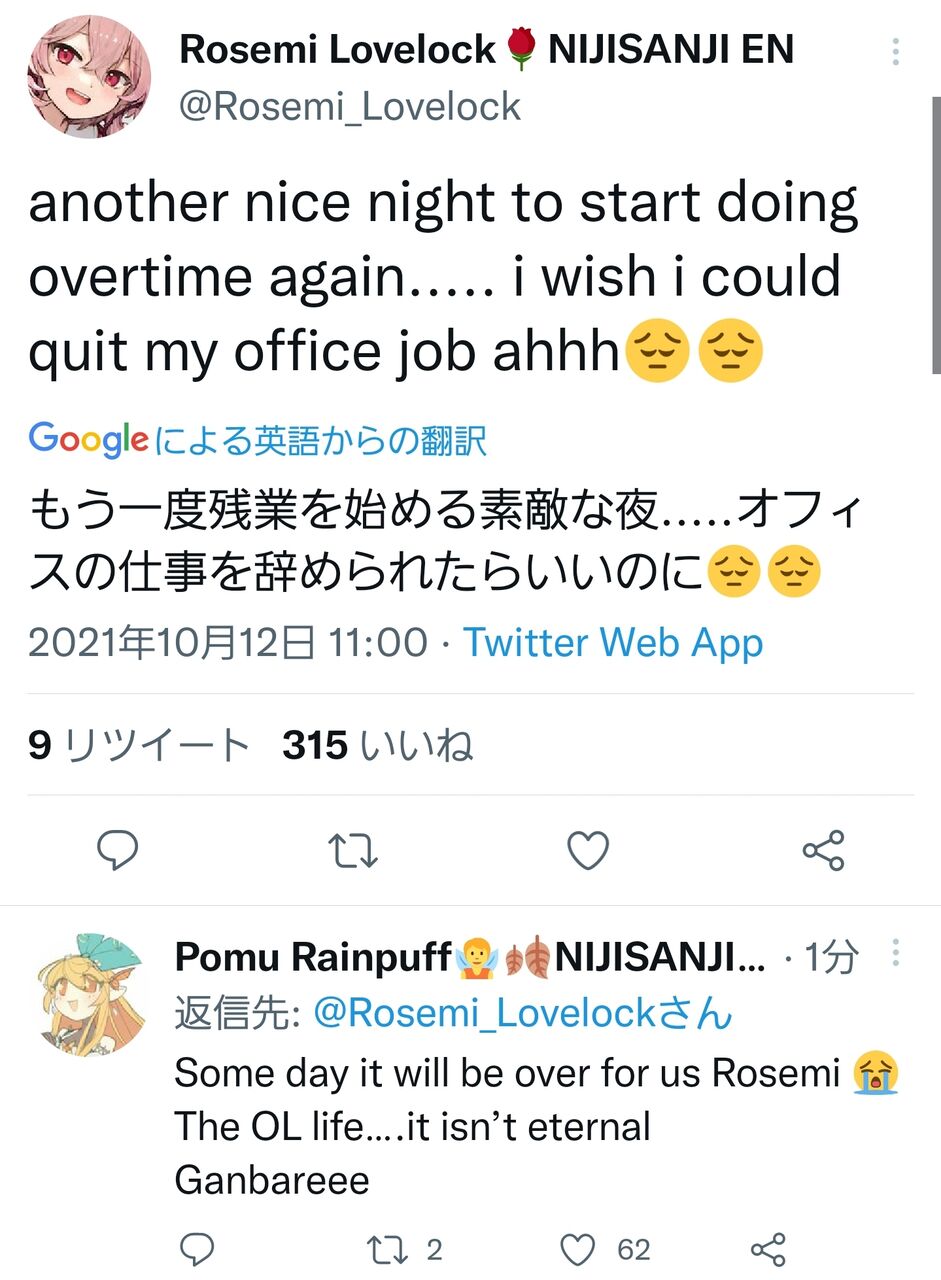This screenshot has width=941, height=1280.
Task: Open more options menu for Rosemi's tweet
Action: 896,52
